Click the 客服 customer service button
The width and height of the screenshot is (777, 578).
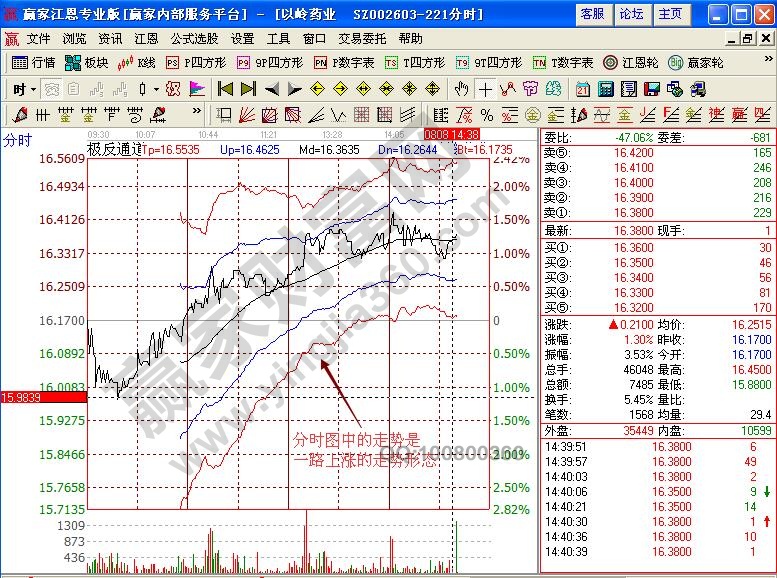click(x=592, y=14)
